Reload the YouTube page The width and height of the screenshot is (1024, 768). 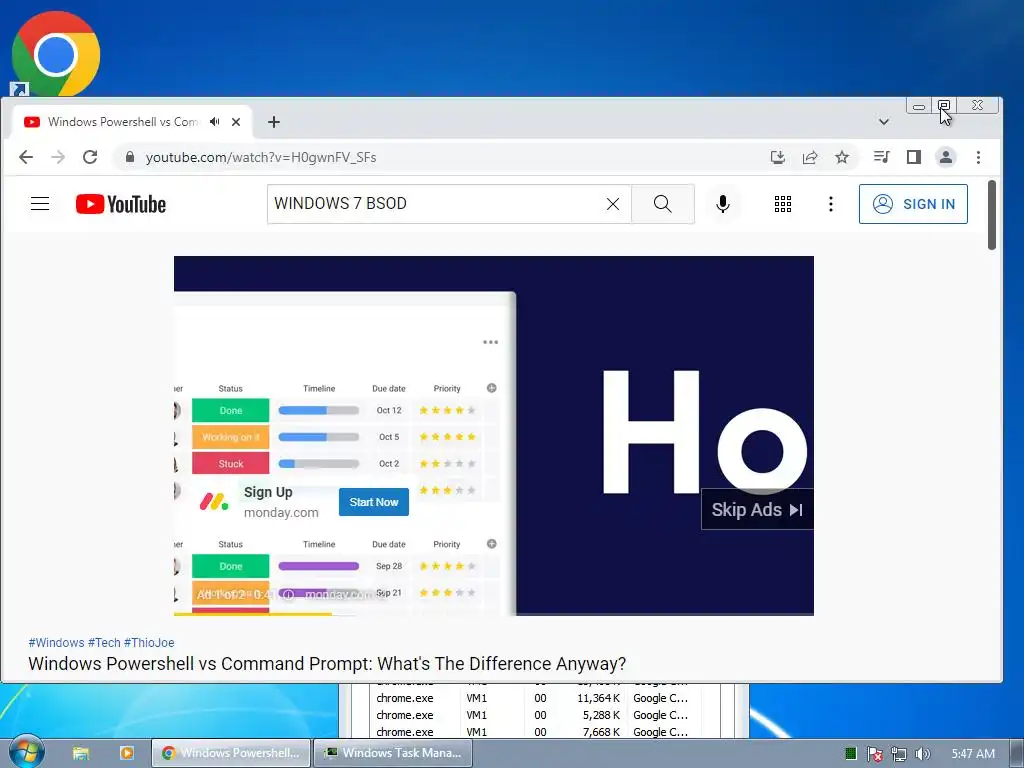pyautogui.click(x=90, y=157)
